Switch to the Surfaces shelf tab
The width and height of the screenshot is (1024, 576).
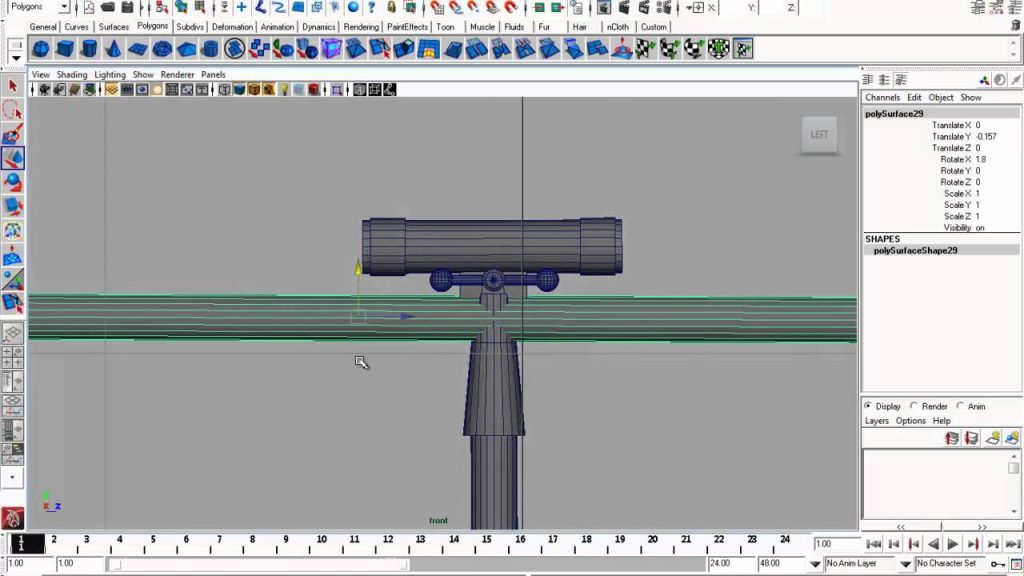click(x=114, y=27)
